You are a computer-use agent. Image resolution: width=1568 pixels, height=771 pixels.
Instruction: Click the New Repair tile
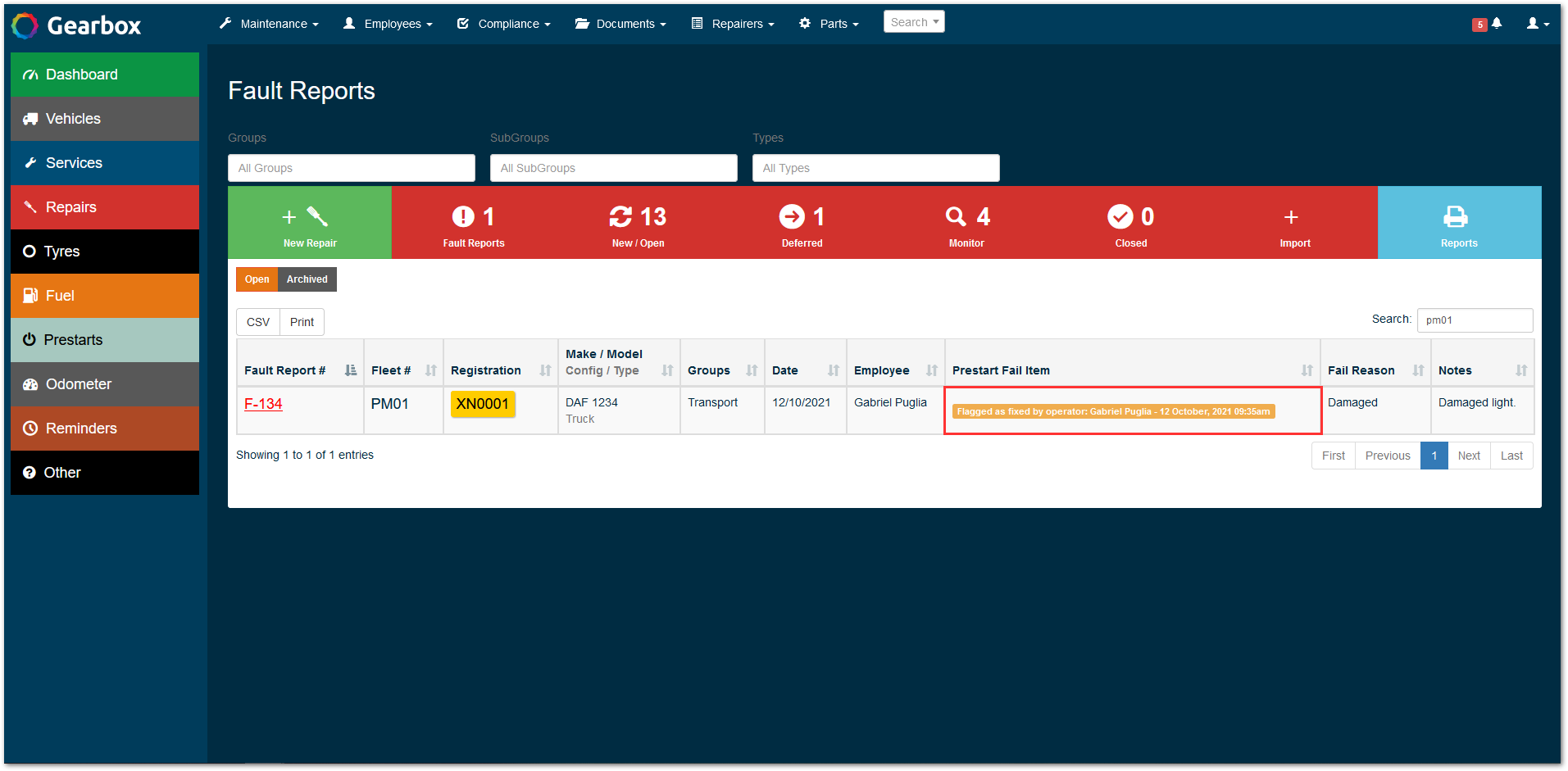310,223
